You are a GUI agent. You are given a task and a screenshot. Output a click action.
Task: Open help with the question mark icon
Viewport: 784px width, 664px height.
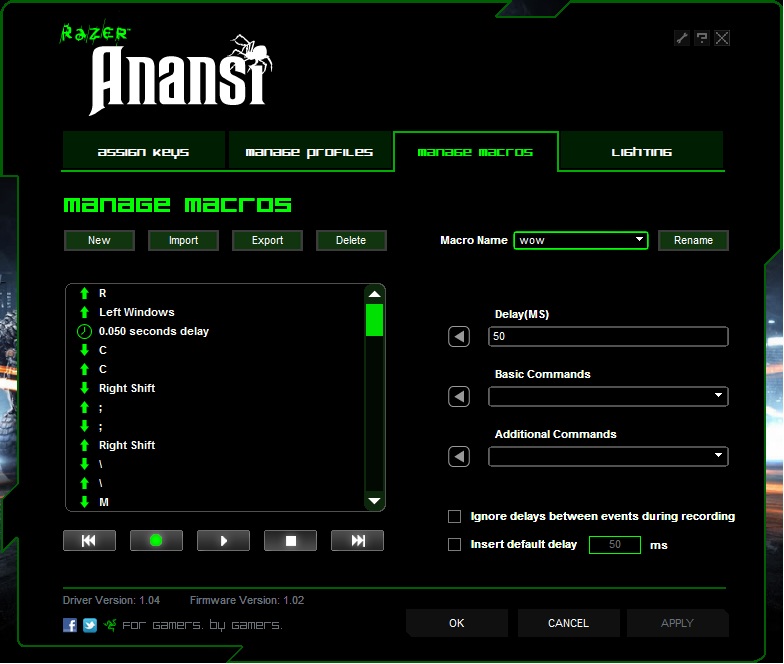(x=702, y=38)
